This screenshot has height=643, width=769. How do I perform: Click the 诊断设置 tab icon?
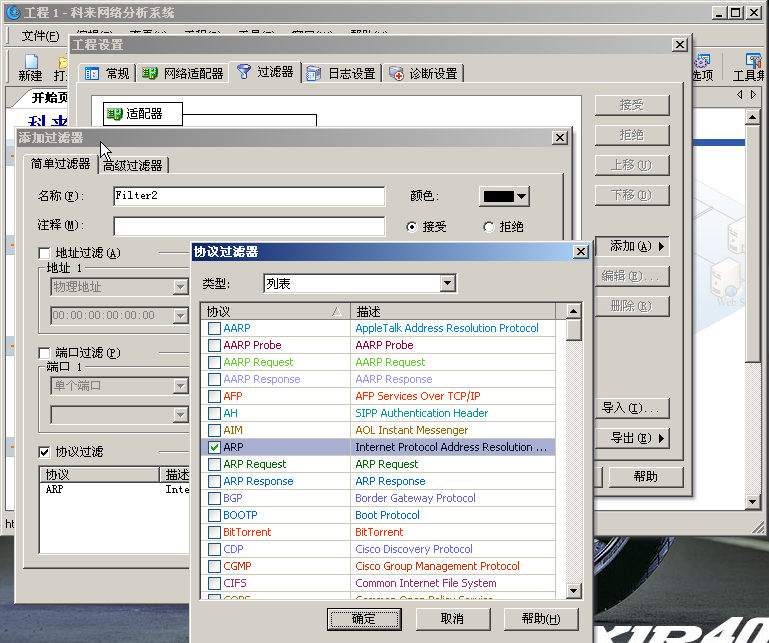397,73
